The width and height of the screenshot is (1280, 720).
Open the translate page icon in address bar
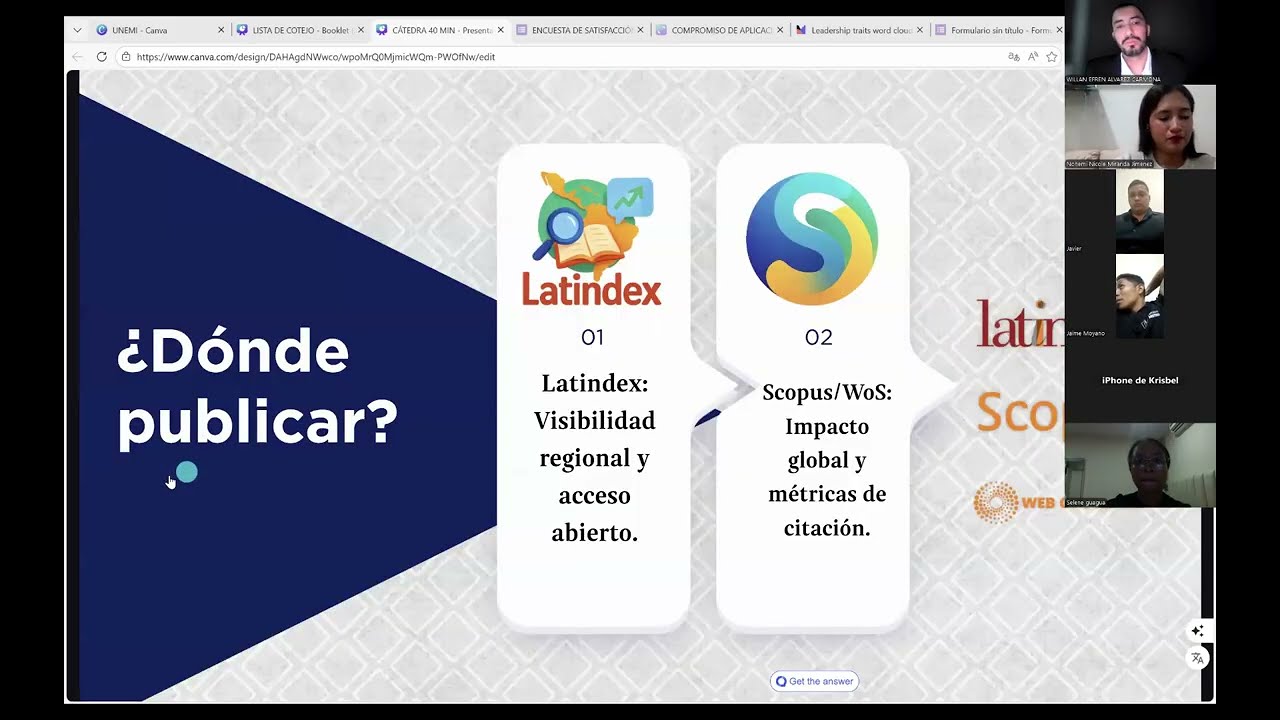[1014, 57]
